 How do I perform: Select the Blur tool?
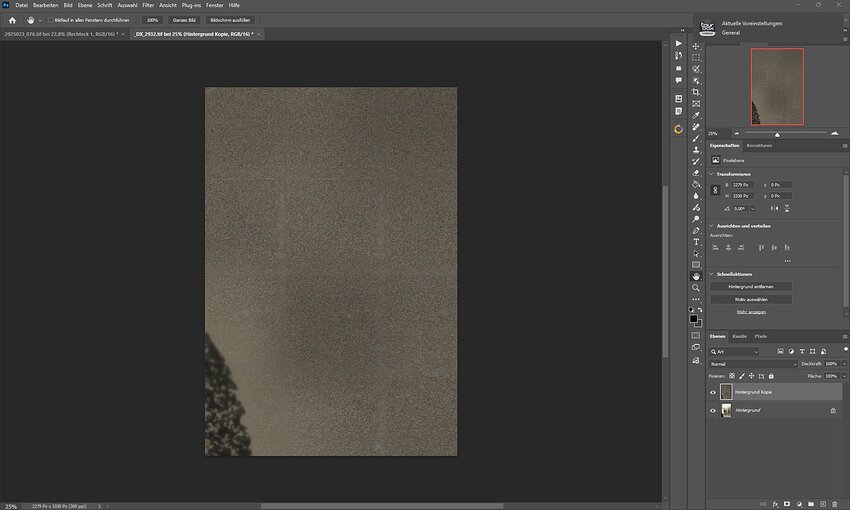pos(696,196)
